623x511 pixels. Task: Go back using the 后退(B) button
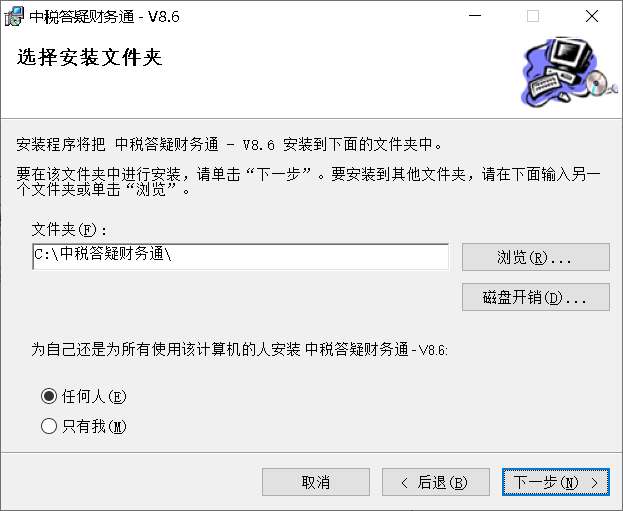[436, 482]
